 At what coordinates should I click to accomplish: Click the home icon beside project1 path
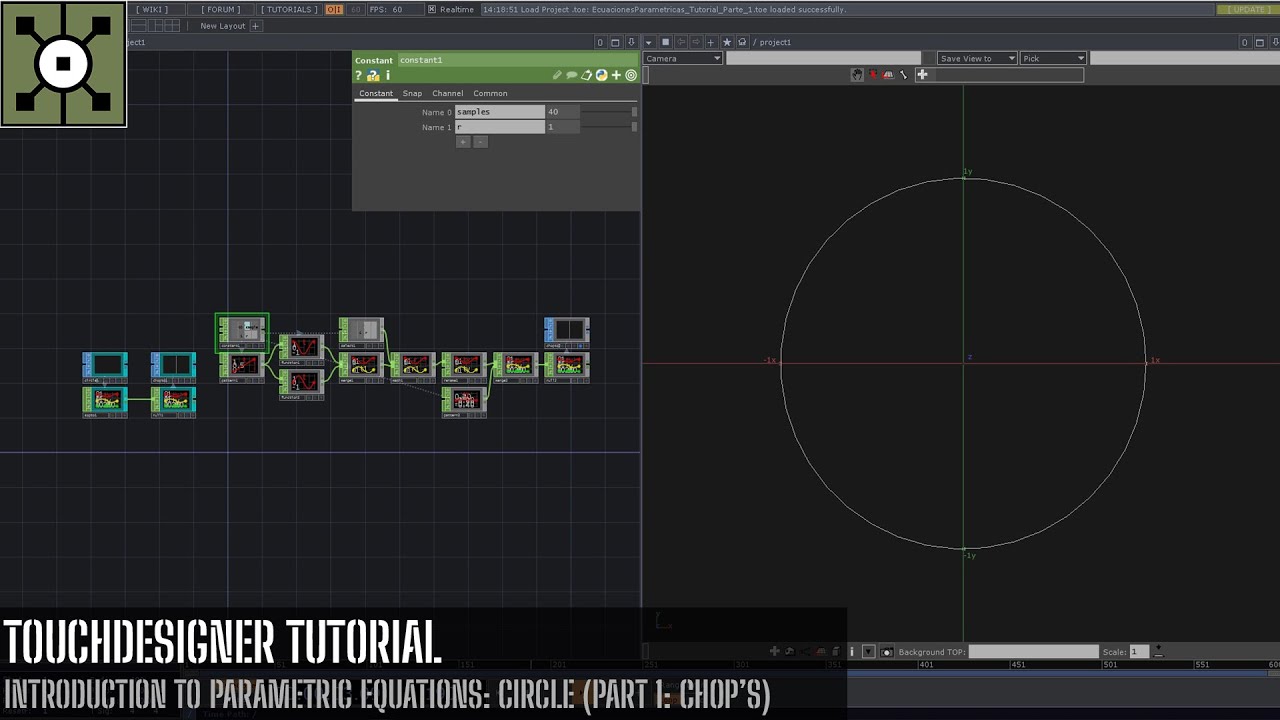coord(742,42)
